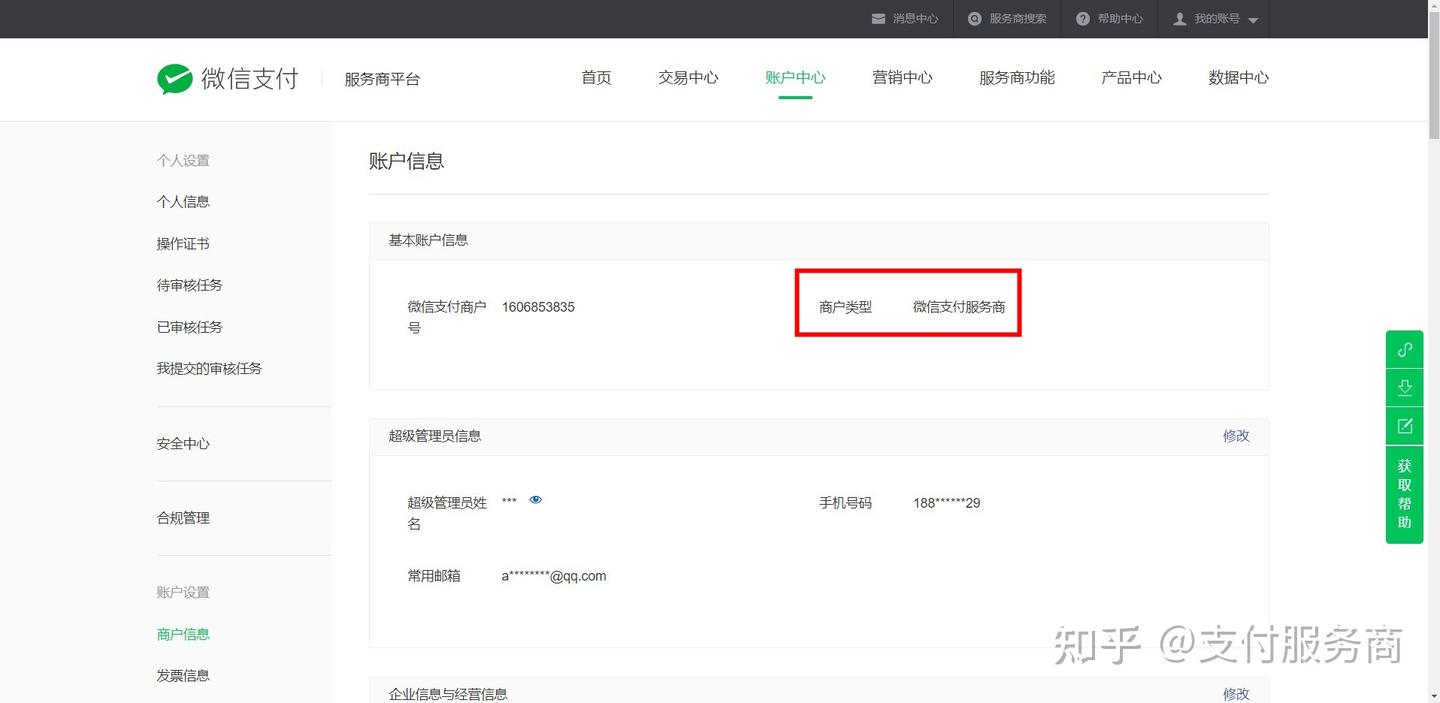Open 发票信息 in the sidebar

click(x=183, y=676)
